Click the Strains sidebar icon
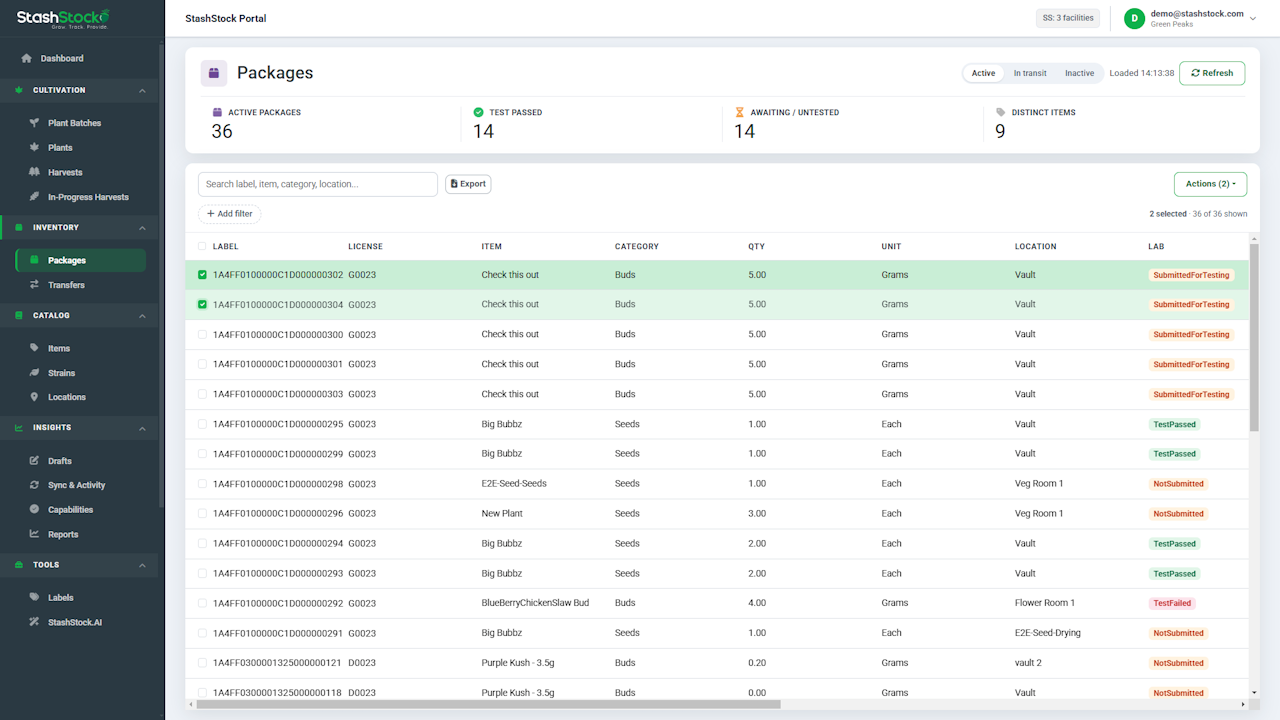1280x720 pixels. point(34,373)
